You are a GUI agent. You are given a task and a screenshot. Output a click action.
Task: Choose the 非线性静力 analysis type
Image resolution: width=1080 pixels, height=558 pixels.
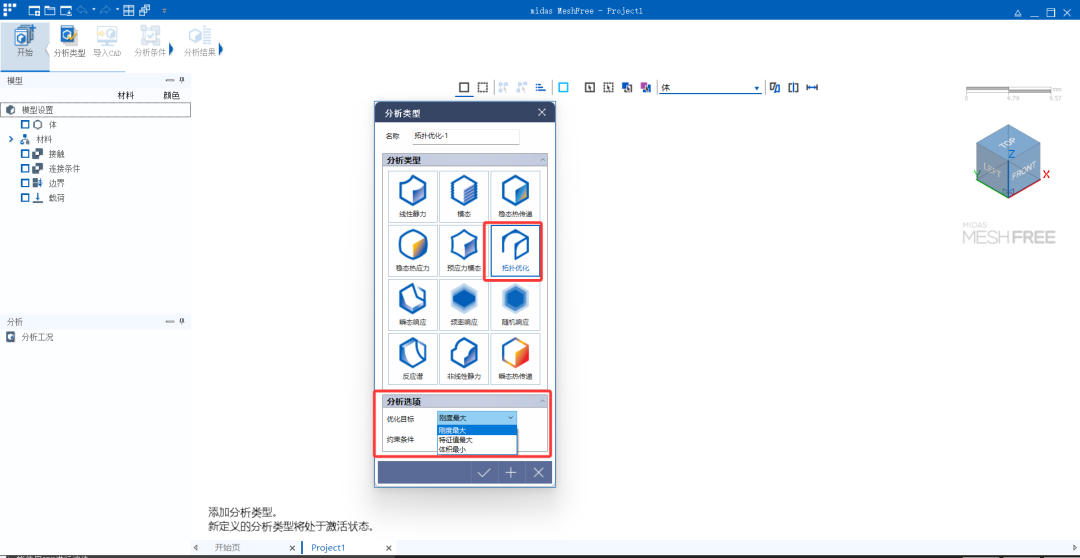[464, 358]
